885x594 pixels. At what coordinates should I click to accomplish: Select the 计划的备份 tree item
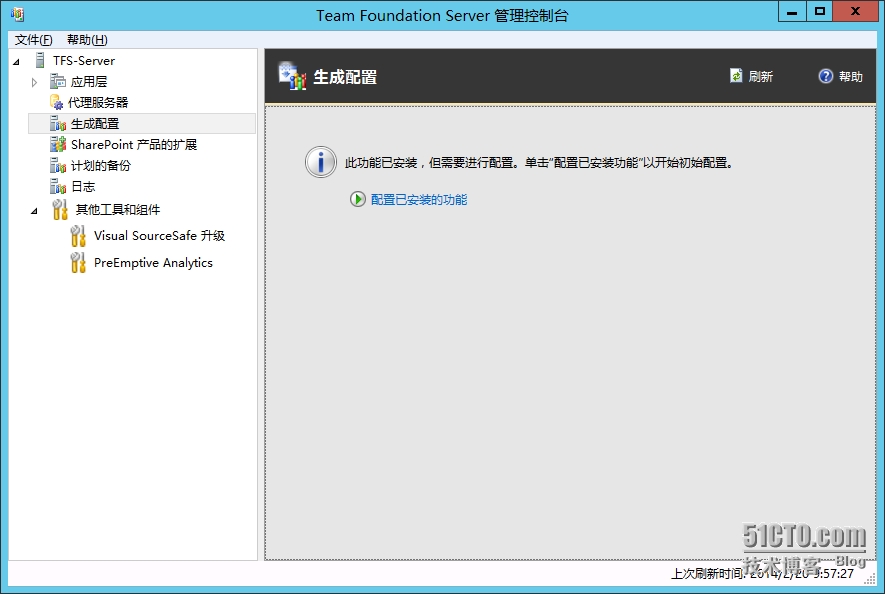100,165
